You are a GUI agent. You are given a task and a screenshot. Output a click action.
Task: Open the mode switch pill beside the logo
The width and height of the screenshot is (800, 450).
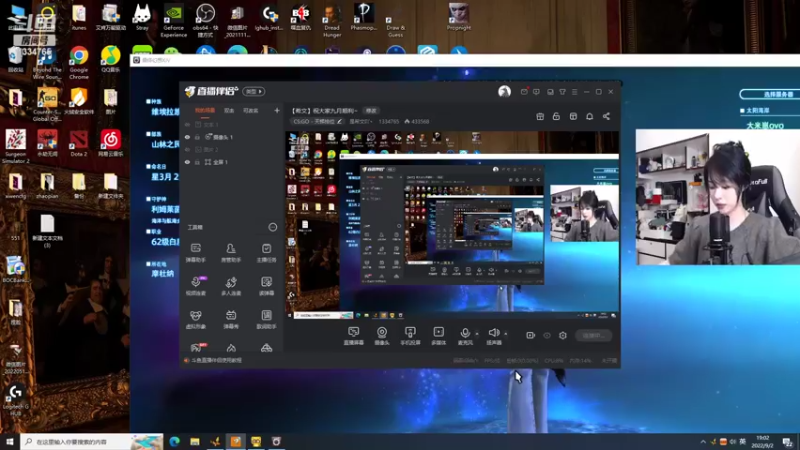click(254, 91)
